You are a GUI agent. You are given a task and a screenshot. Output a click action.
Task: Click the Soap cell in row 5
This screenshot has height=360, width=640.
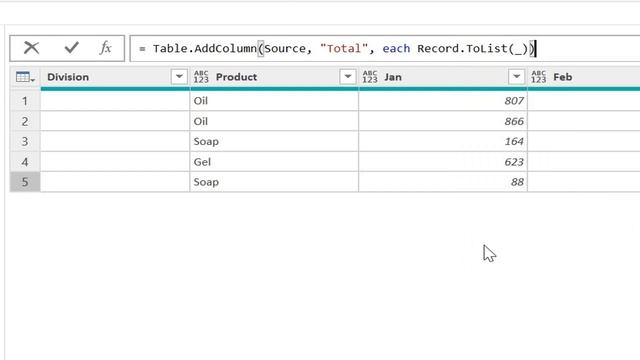click(x=274, y=182)
